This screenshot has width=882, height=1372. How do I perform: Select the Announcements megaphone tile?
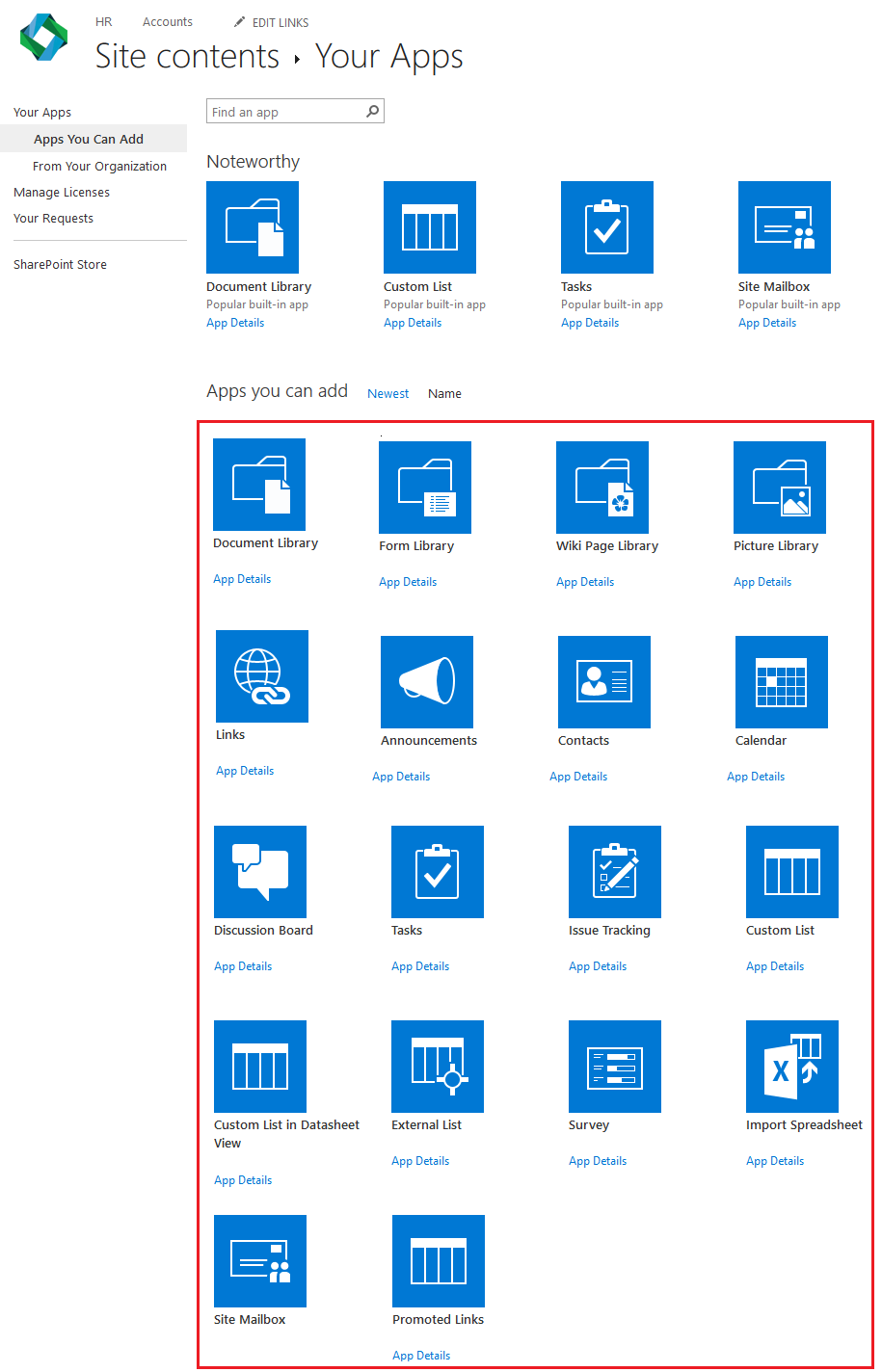(427, 682)
